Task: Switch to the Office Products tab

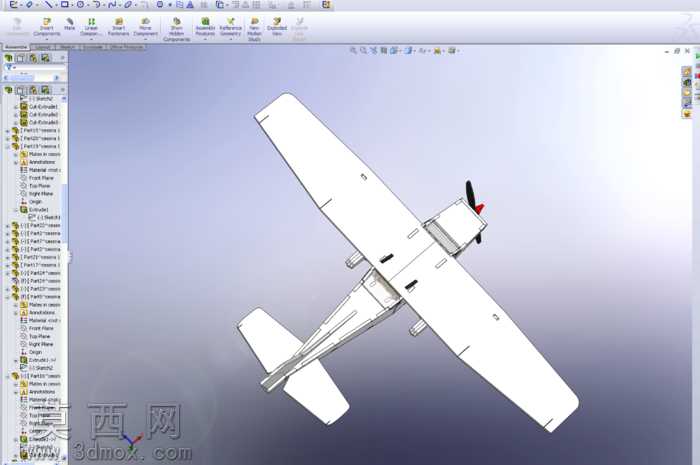Action: click(x=126, y=47)
